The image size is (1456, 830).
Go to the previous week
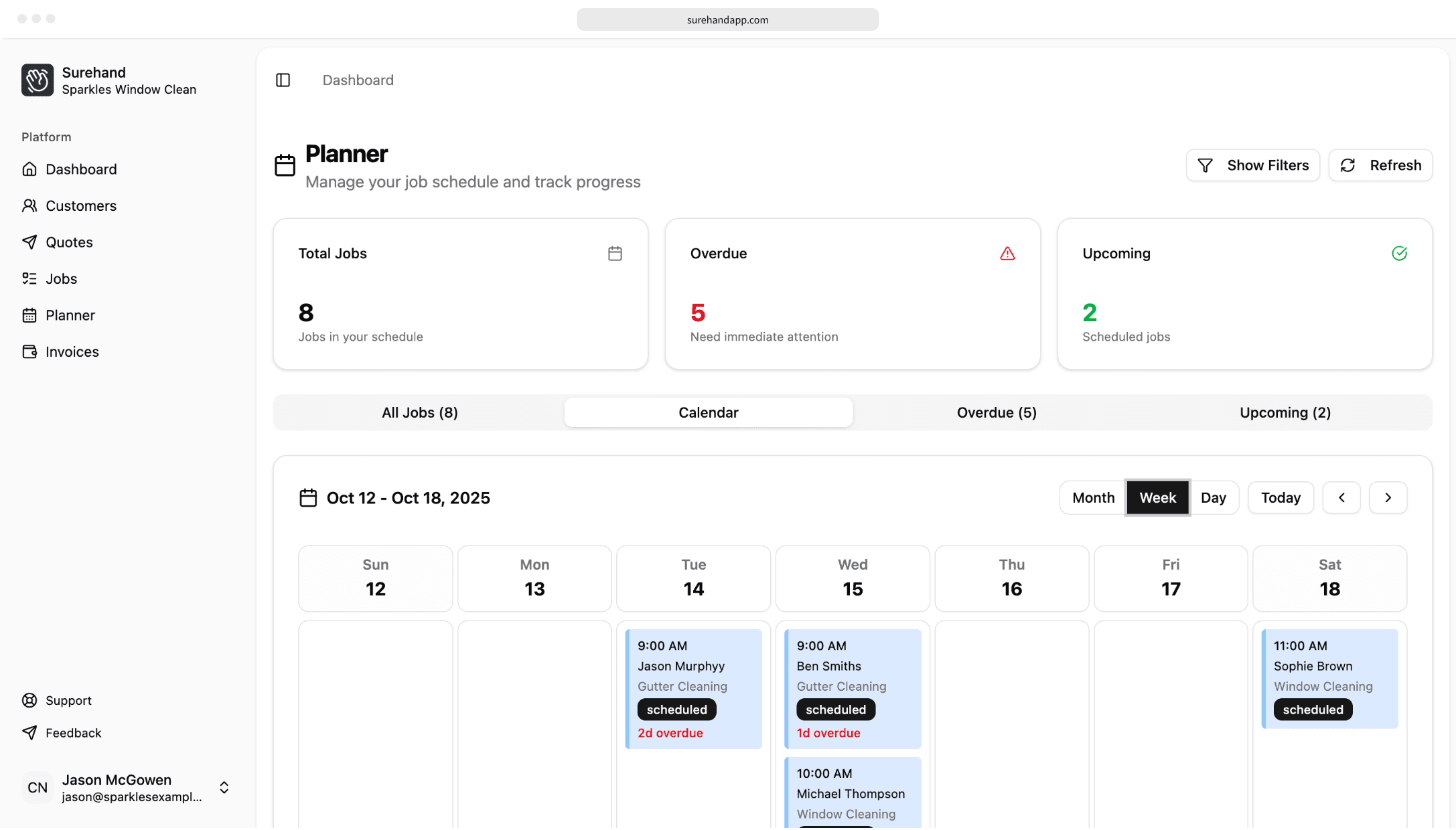(x=1341, y=498)
